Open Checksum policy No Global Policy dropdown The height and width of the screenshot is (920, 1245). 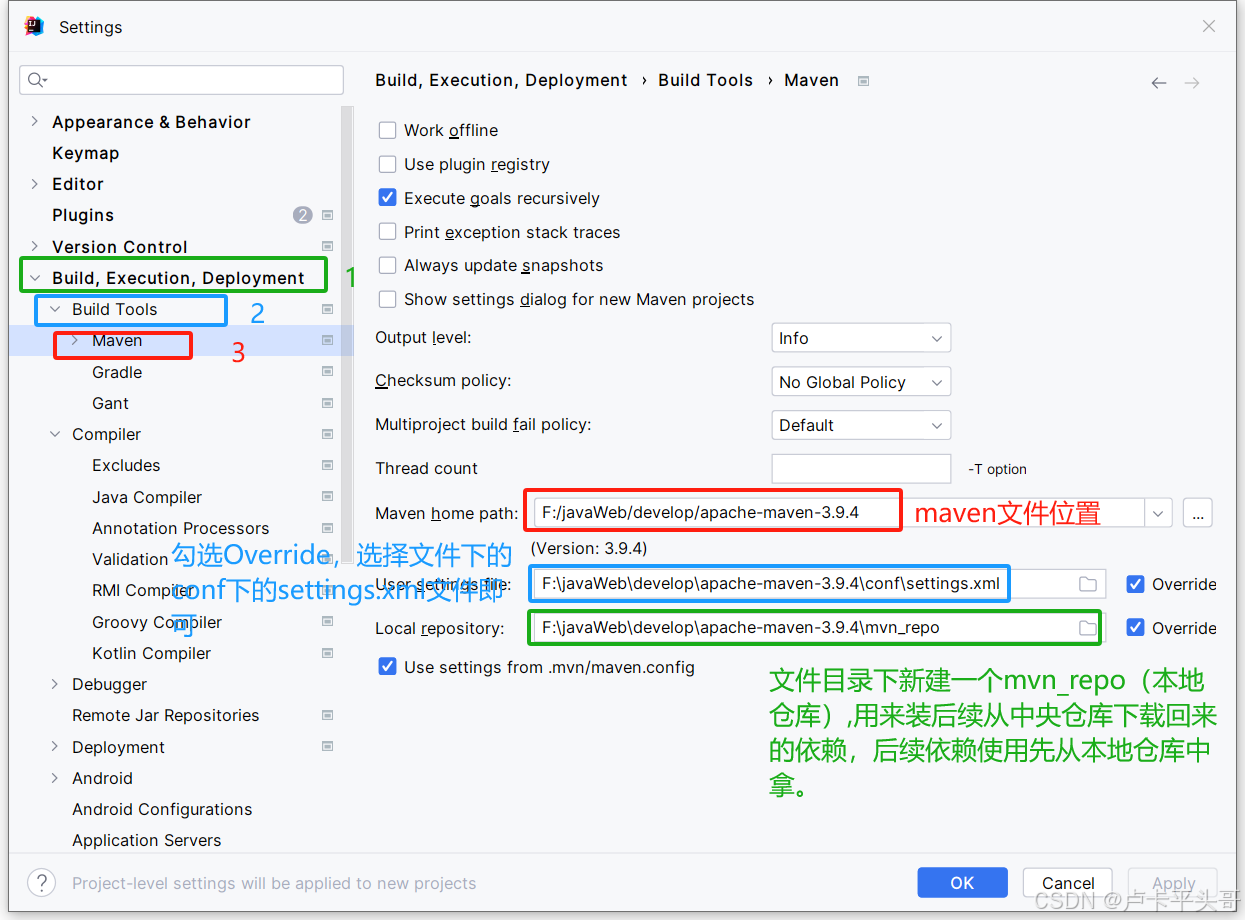(861, 382)
